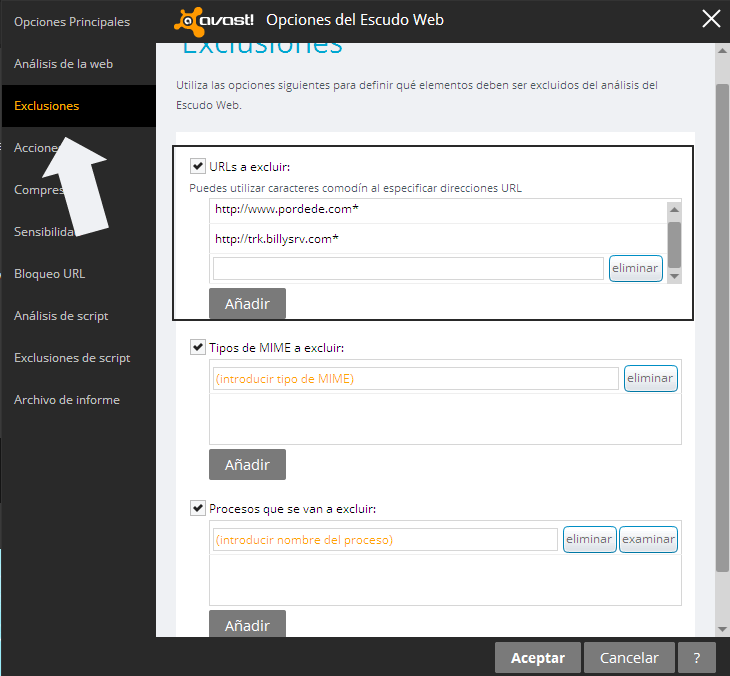Close the Web Shield options window
Image resolution: width=730 pixels, height=676 pixels.
pos(711,19)
